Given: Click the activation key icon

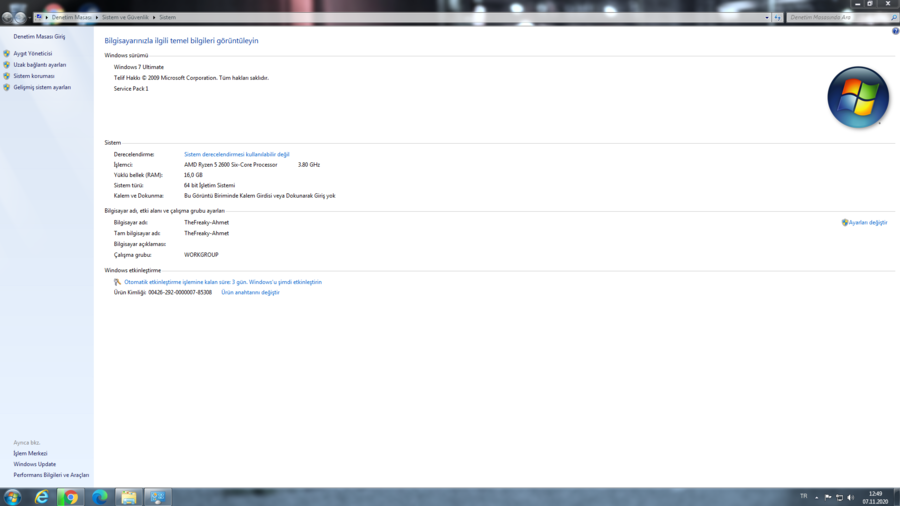Looking at the screenshot, I should (x=117, y=282).
